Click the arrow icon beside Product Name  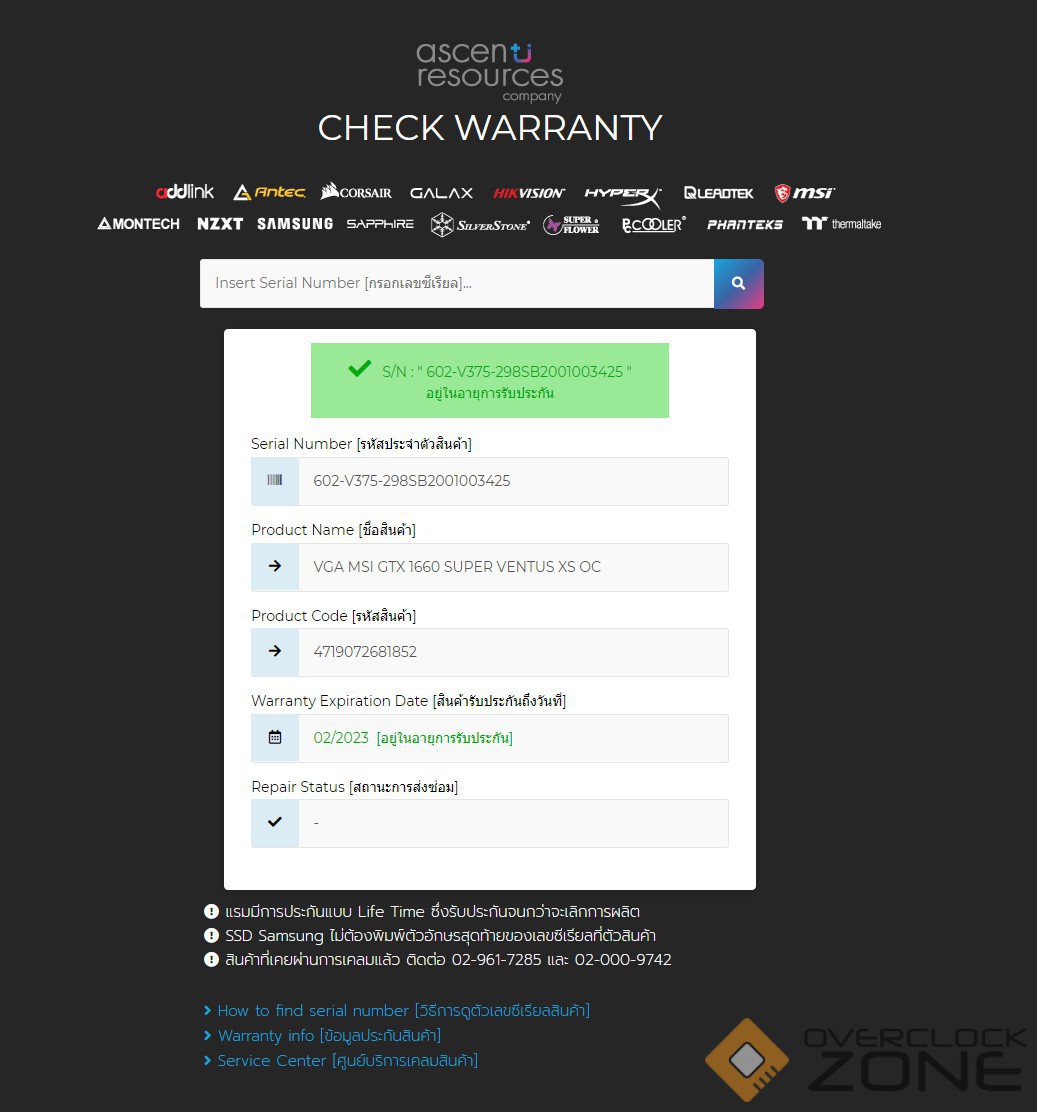(274, 567)
